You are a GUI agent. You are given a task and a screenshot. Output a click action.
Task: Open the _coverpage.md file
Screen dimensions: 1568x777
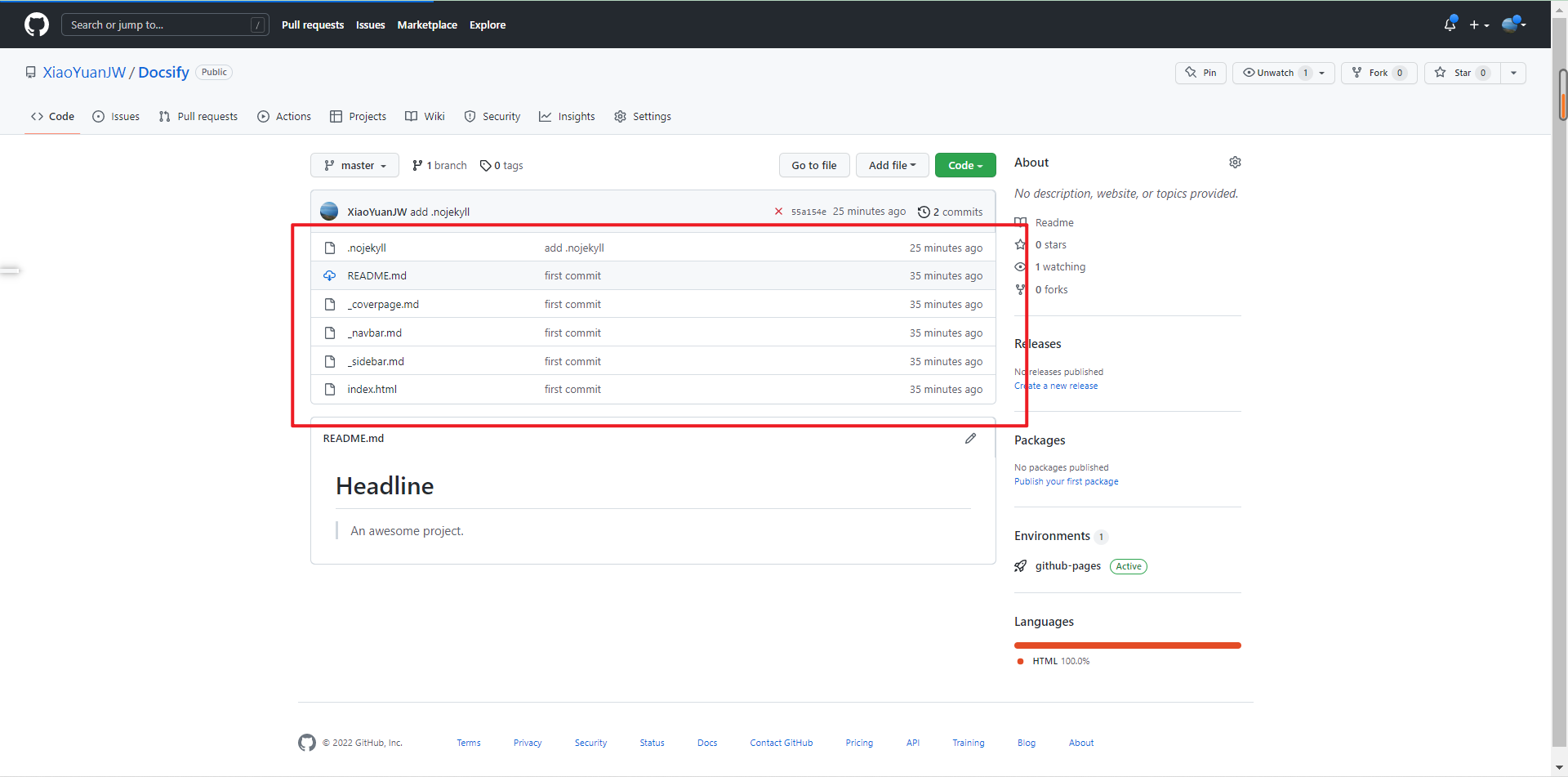coord(383,305)
